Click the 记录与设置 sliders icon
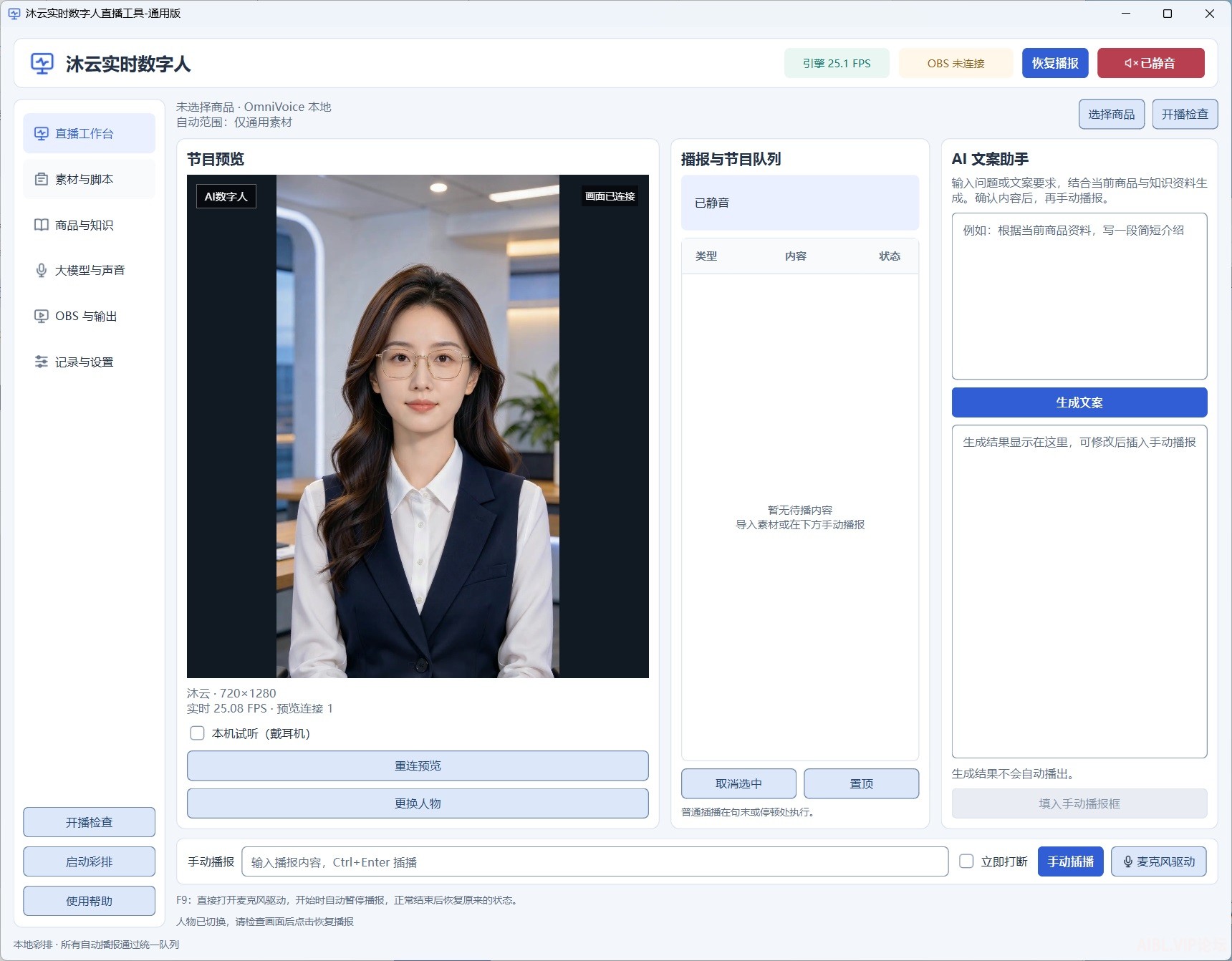 pyautogui.click(x=42, y=362)
